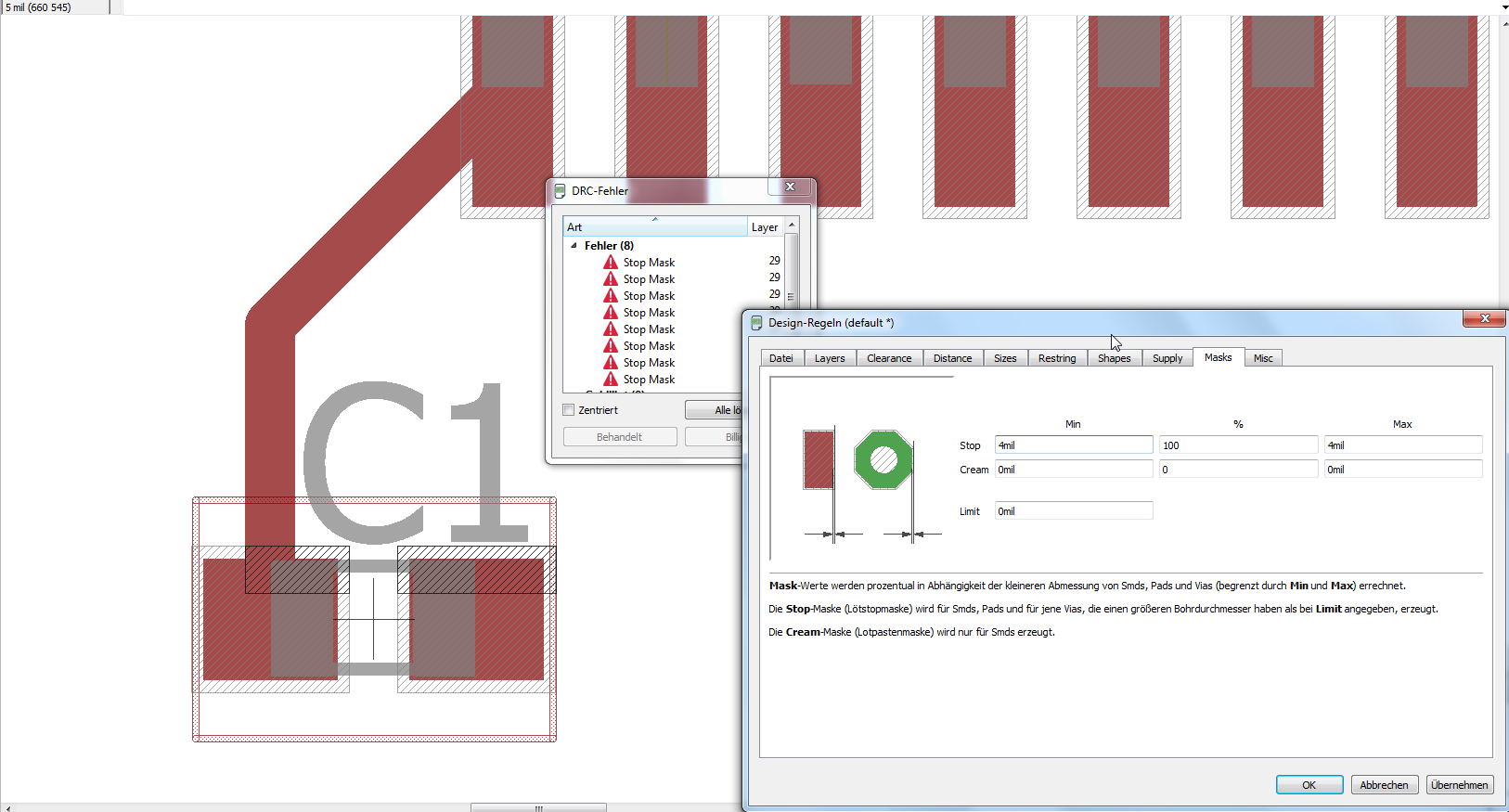Click the Cream Max input field

click(1402, 470)
